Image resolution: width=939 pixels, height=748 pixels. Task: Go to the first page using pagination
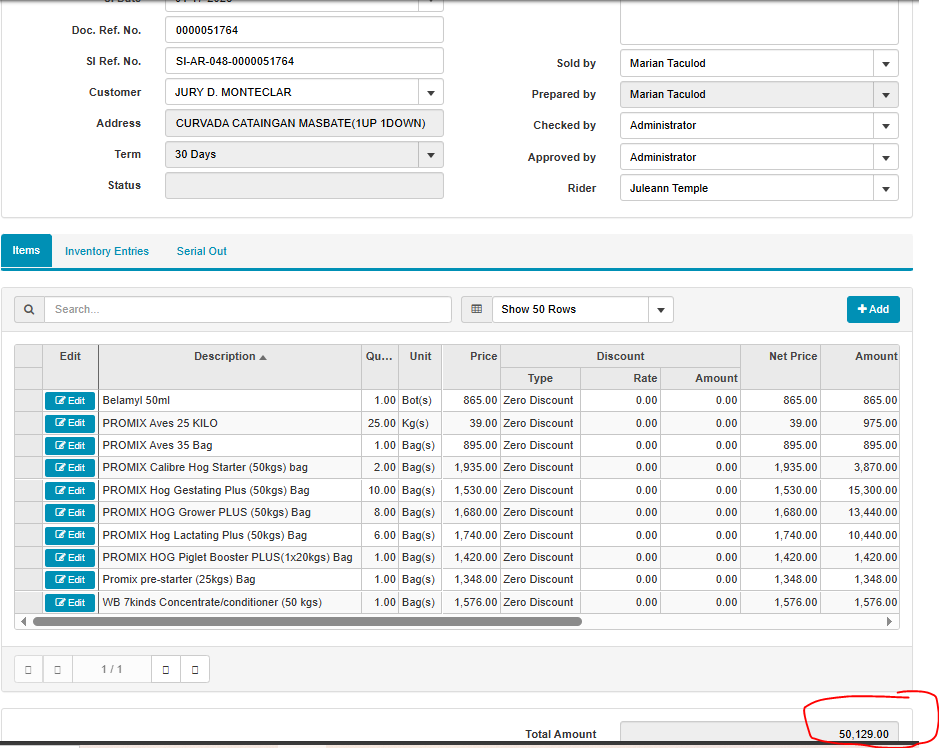coord(28,669)
